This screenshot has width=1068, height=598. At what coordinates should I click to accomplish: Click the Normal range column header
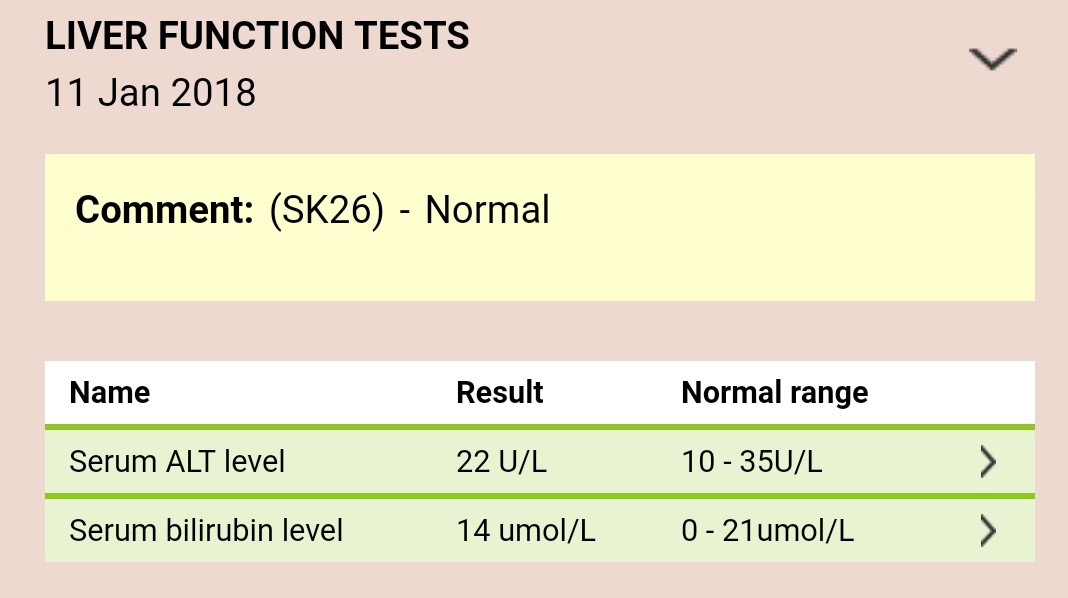pos(774,393)
